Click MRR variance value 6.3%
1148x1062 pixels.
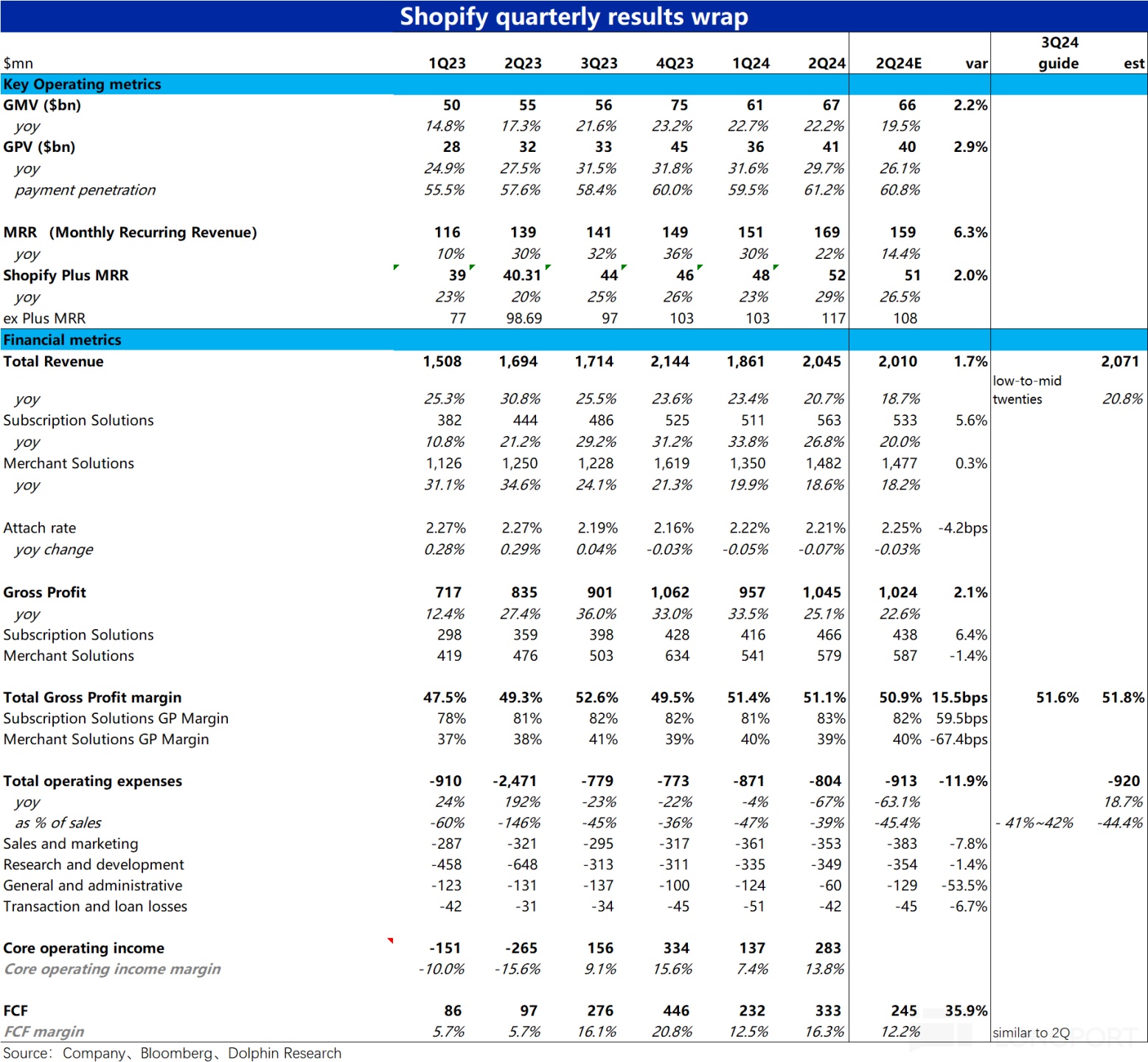970,232
